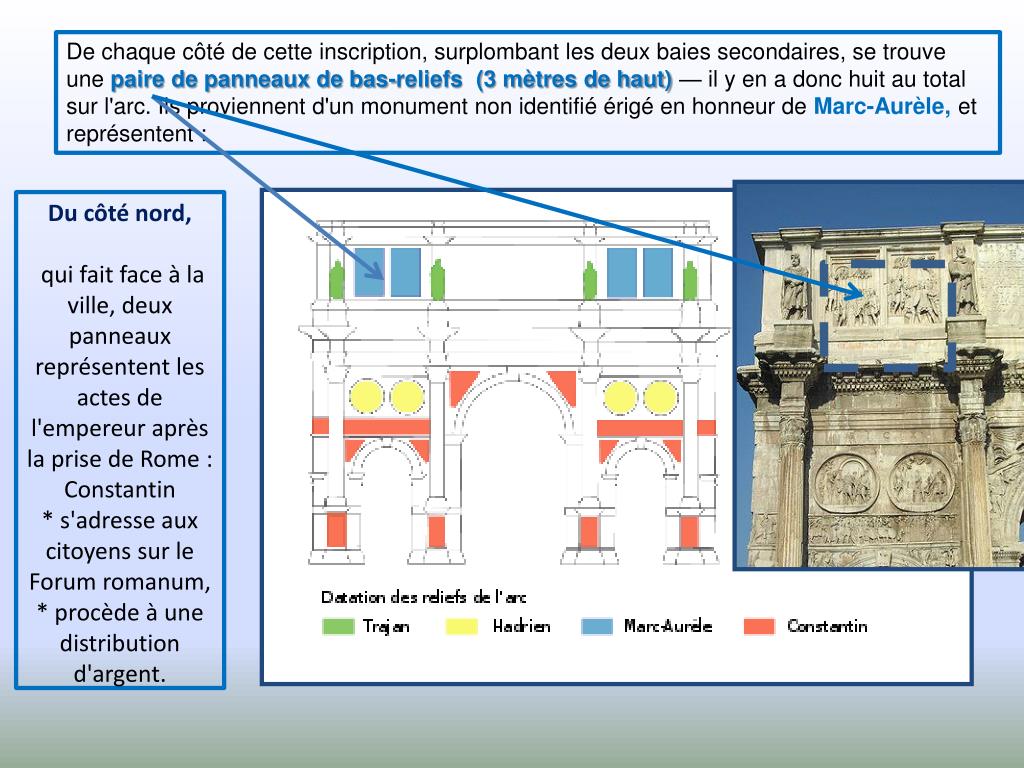Image resolution: width=1024 pixels, height=768 pixels.
Task: Click the opening words 'De chaque côté de cette inscription'
Action: click(x=246, y=52)
